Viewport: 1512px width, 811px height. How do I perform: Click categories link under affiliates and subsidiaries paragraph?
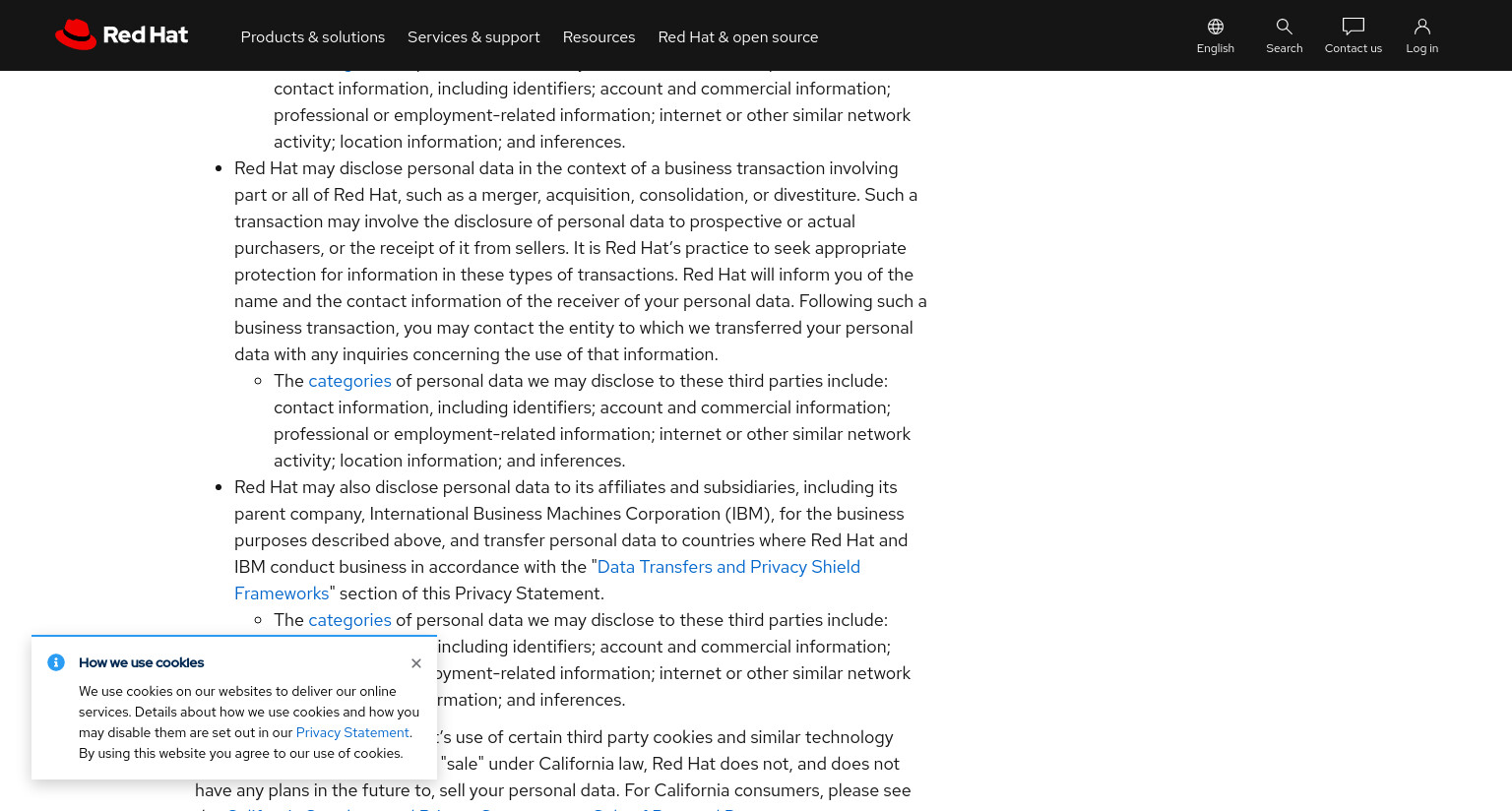(349, 620)
